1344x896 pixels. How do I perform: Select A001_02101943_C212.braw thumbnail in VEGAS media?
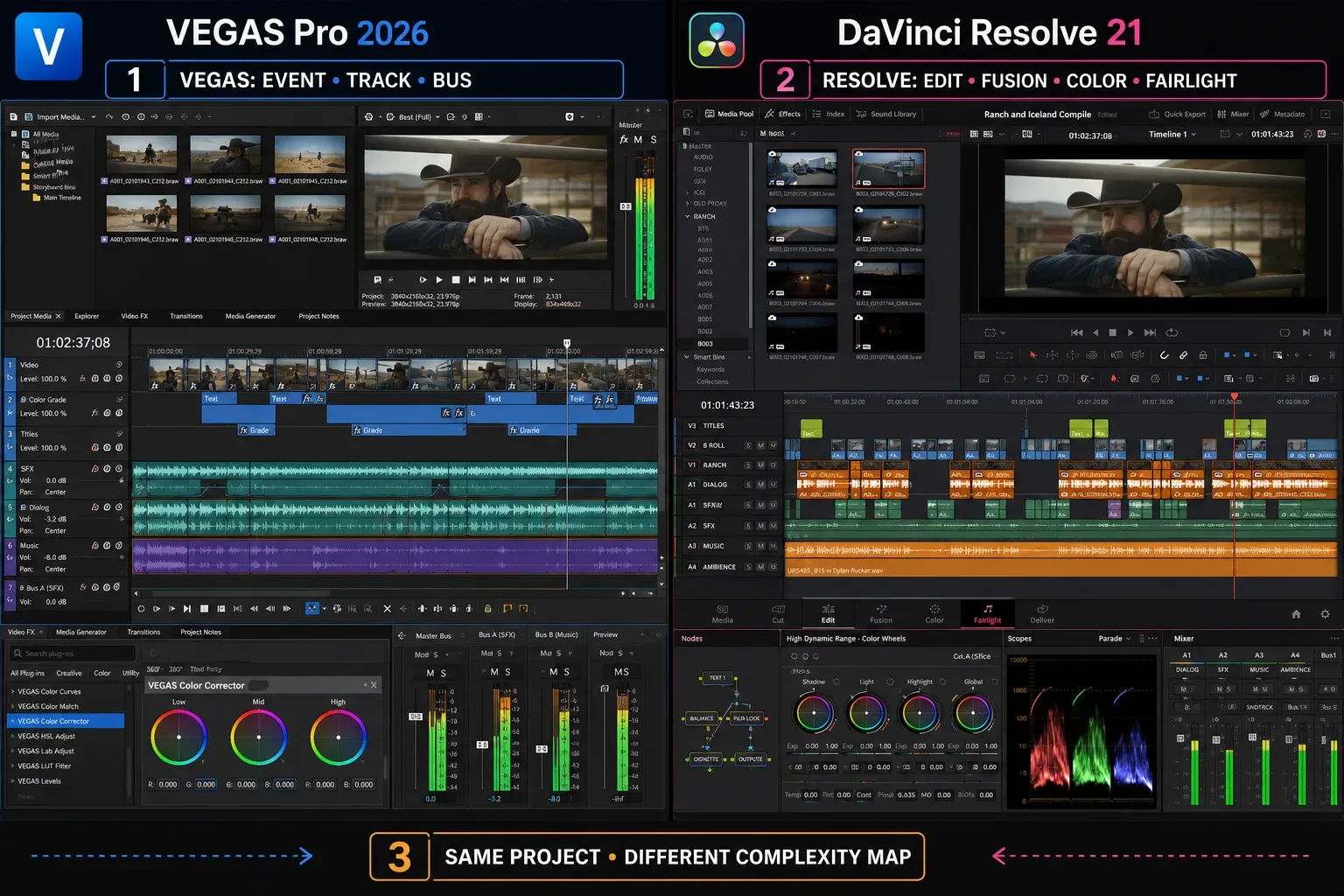[143, 155]
